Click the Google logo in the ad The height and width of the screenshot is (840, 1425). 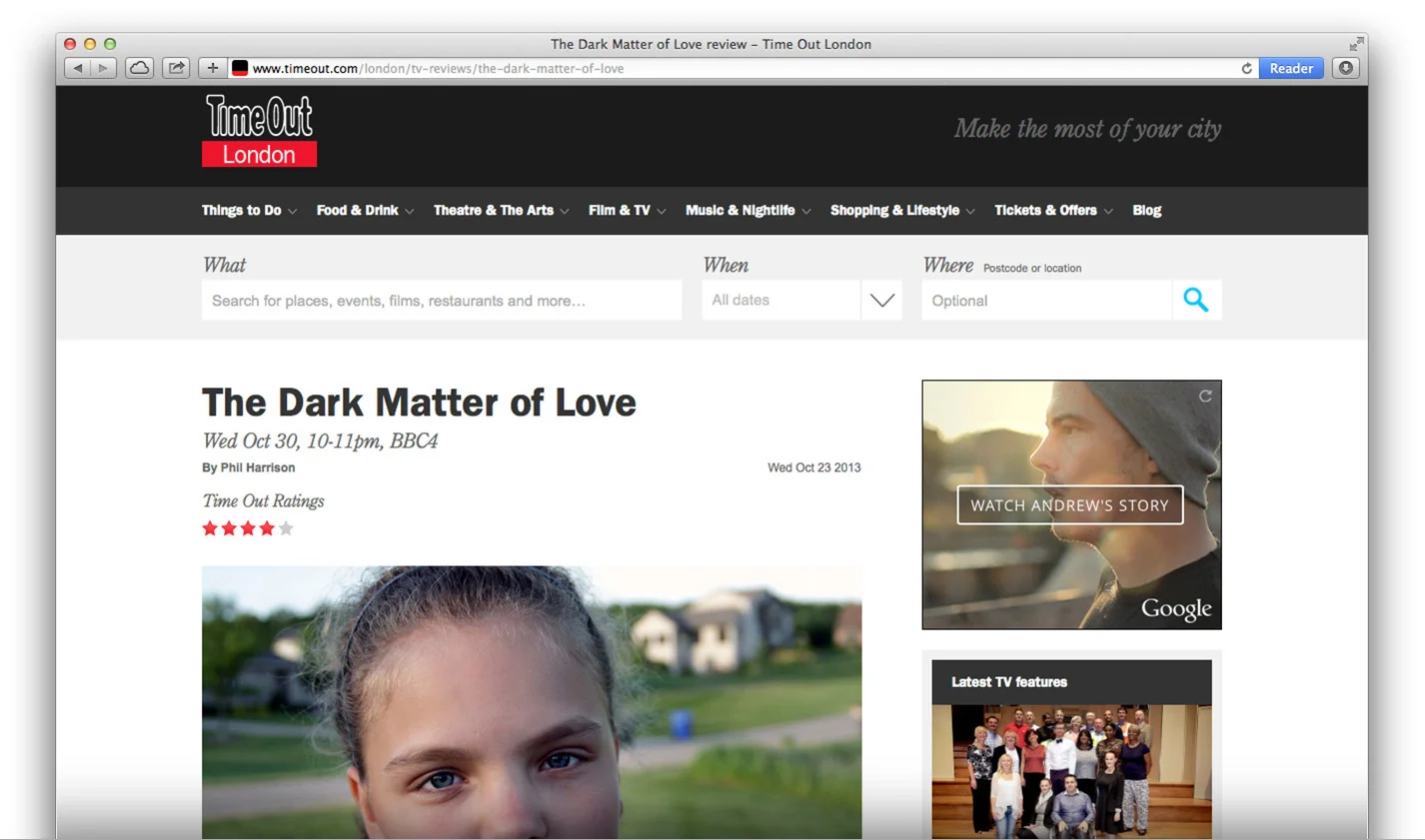(x=1176, y=608)
